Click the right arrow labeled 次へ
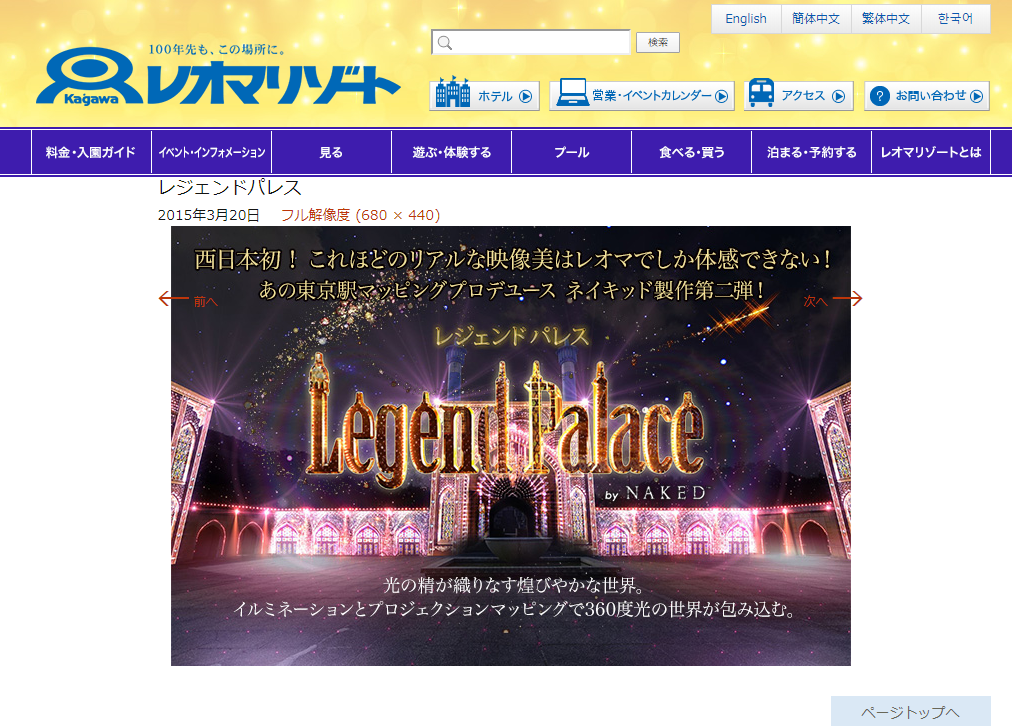The image size is (1012, 726). coord(833,299)
